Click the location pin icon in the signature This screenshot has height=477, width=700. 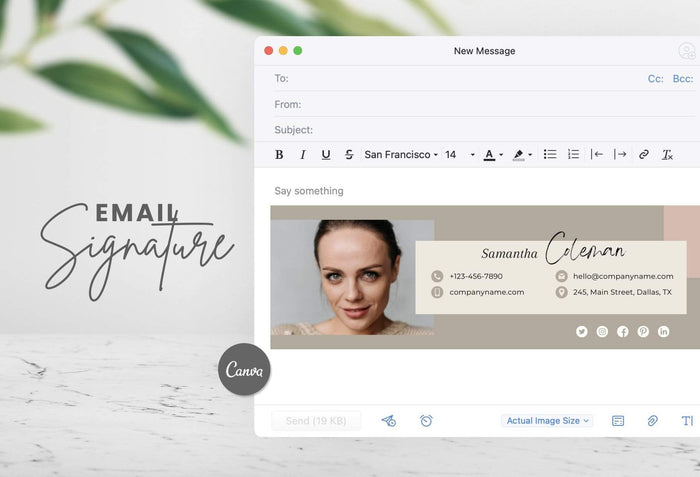click(x=561, y=292)
